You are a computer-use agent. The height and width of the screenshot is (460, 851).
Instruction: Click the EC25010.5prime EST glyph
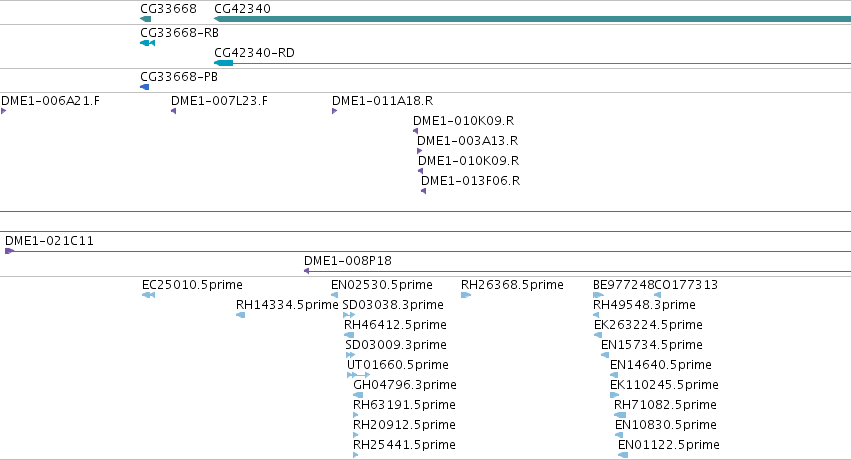(148, 295)
